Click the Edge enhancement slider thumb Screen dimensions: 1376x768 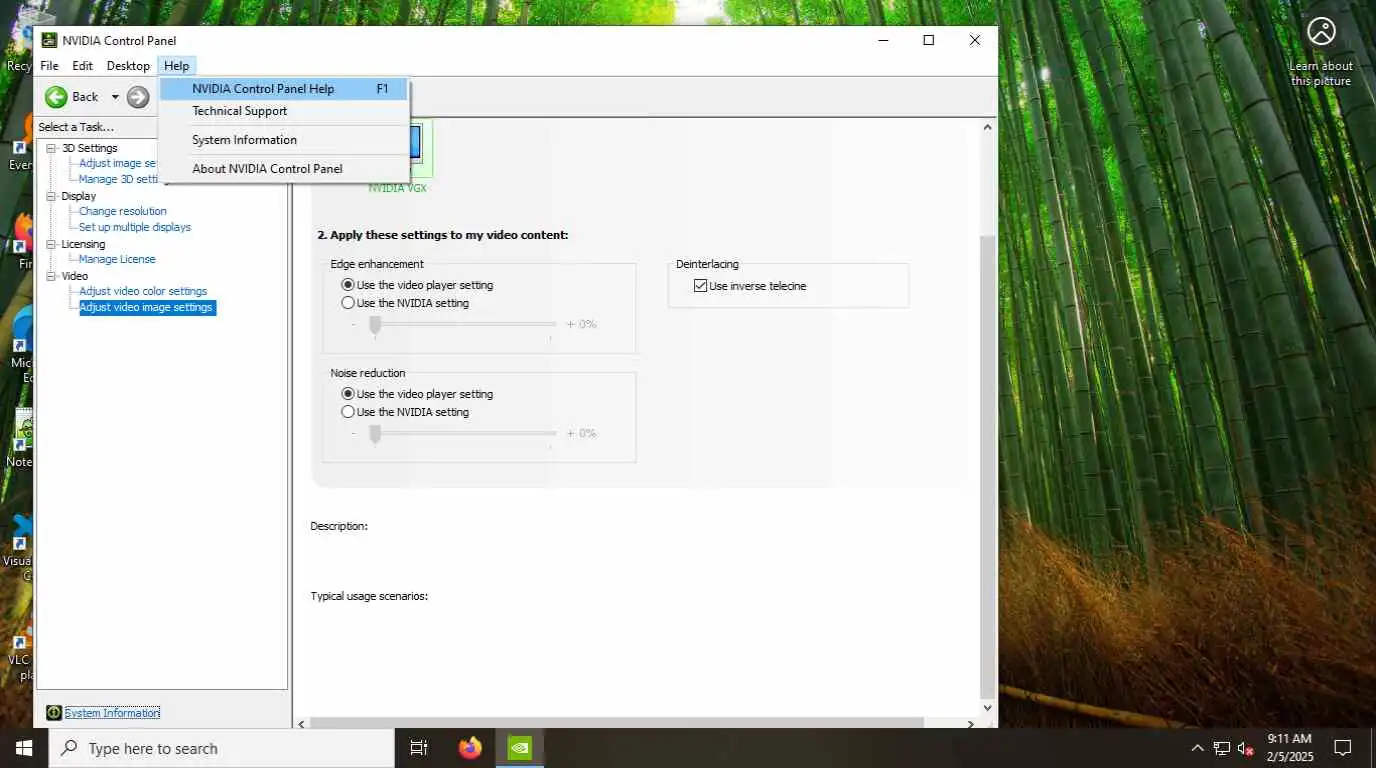coord(375,325)
